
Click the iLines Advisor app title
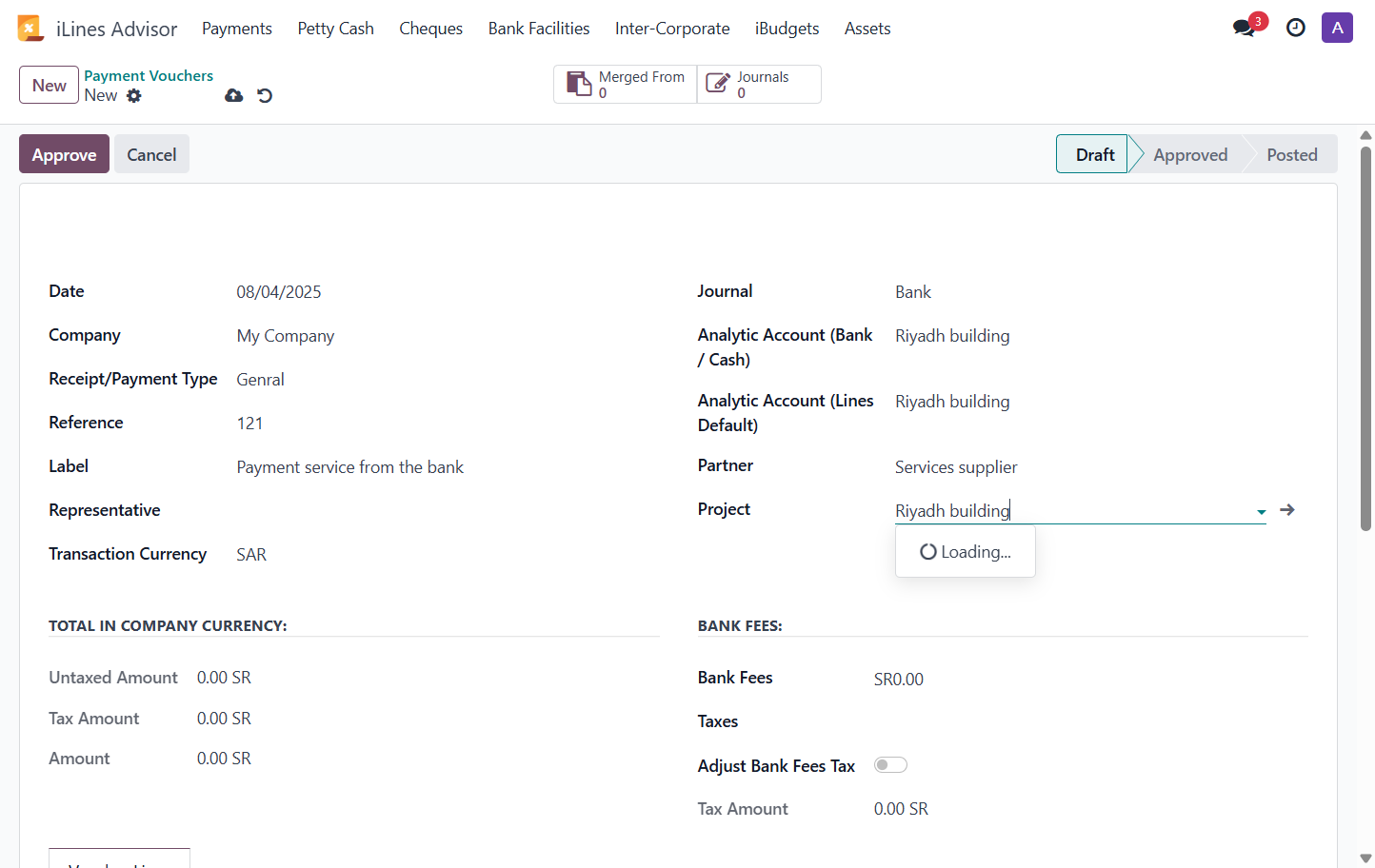(x=116, y=29)
